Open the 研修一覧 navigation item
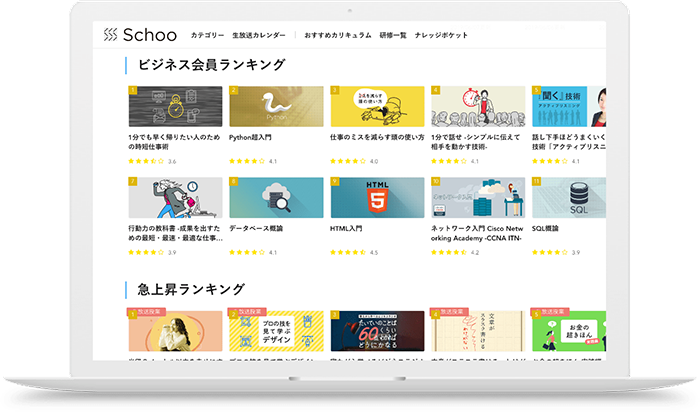Image resolution: width=700 pixels, height=412 pixels. 393,35
